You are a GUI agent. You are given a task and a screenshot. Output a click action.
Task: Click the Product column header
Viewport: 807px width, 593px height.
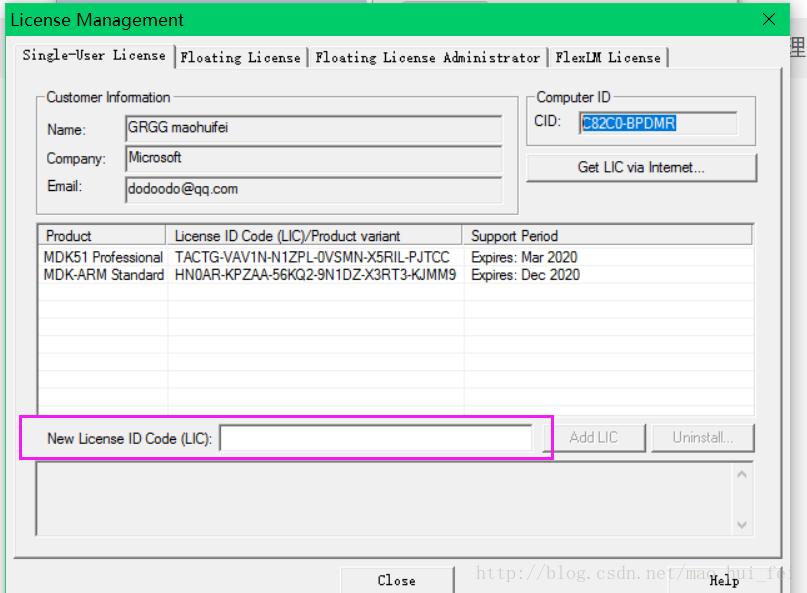tap(102, 236)
